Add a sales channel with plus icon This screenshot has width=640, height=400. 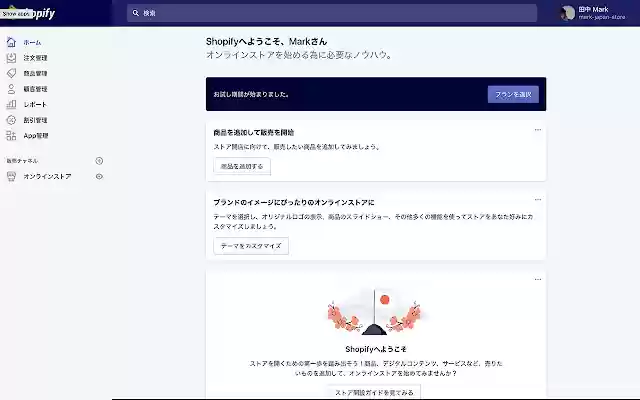[99, 161]
